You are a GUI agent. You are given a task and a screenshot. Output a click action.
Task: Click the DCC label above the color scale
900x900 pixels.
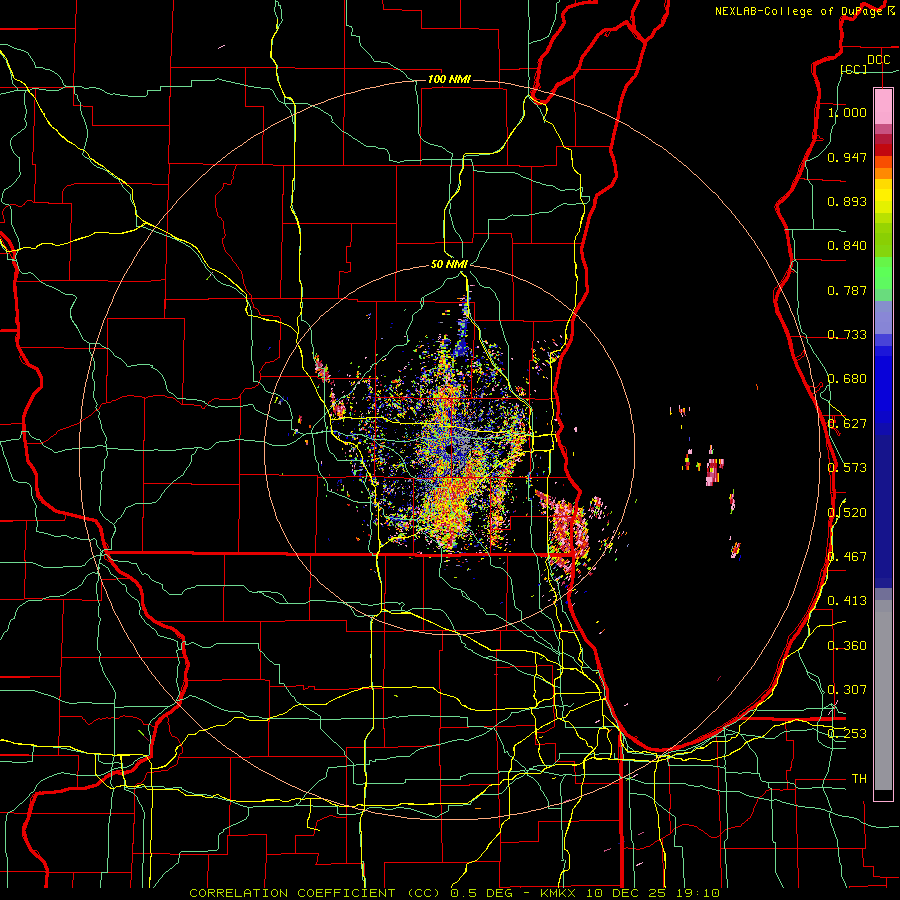coord(878,60)
